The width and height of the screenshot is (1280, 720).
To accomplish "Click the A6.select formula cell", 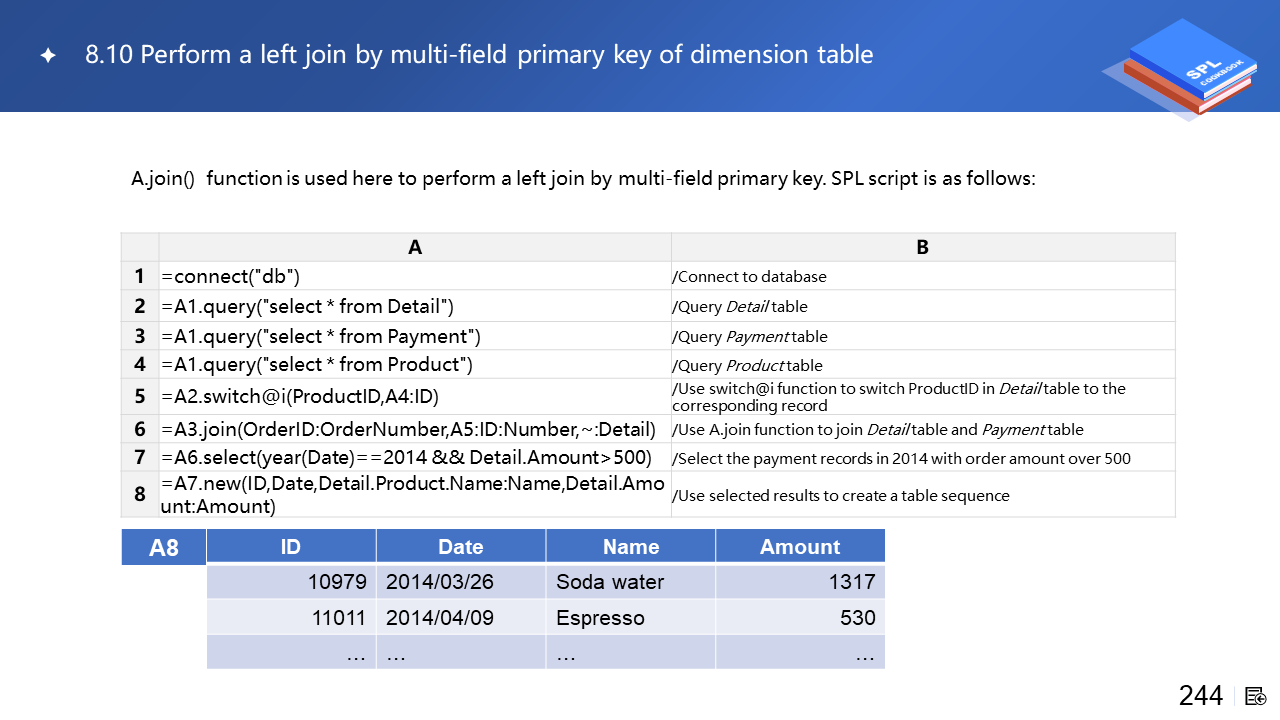I will point(414,458).
